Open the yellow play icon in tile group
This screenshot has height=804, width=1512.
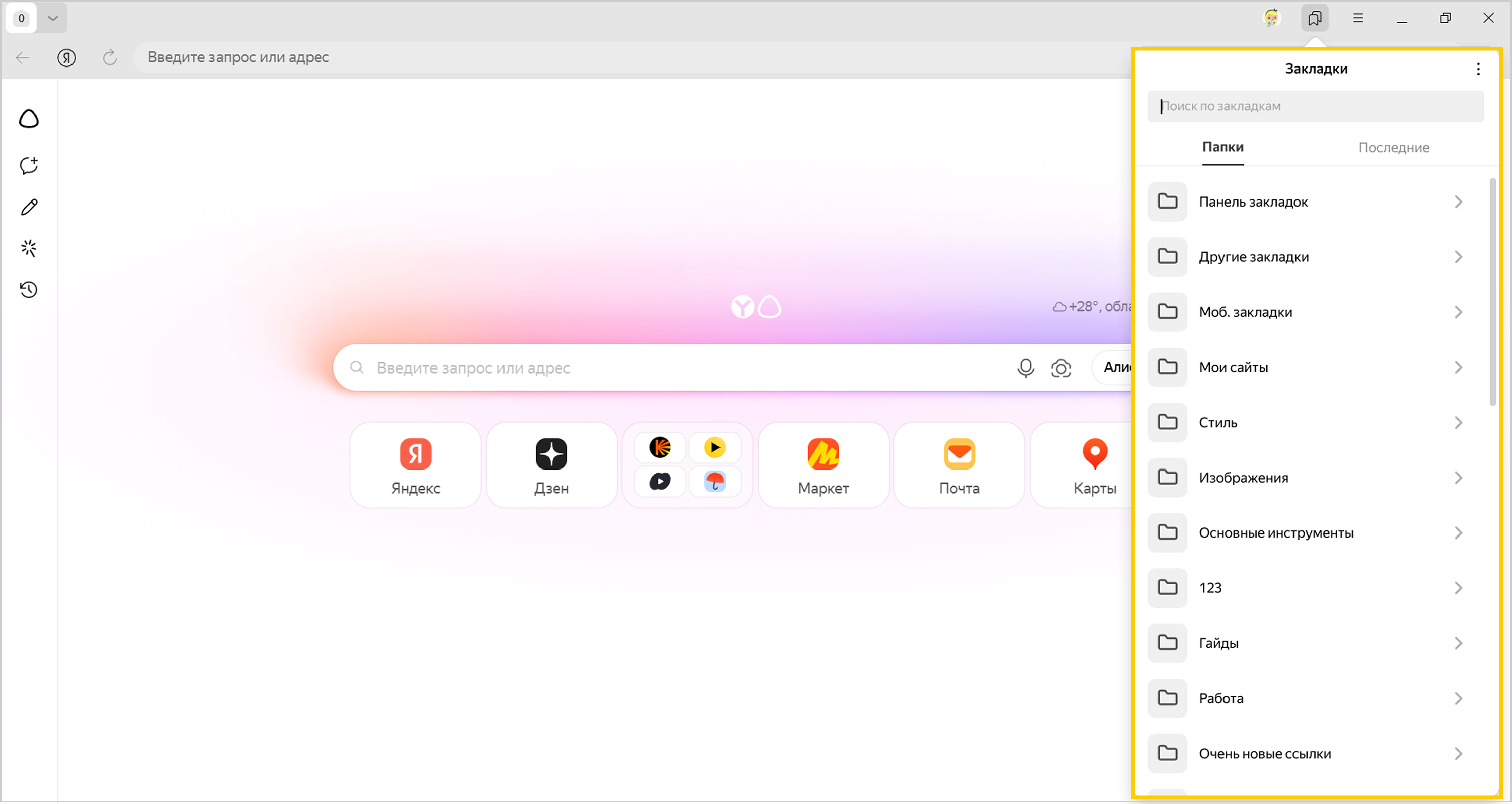pos(714,447)
